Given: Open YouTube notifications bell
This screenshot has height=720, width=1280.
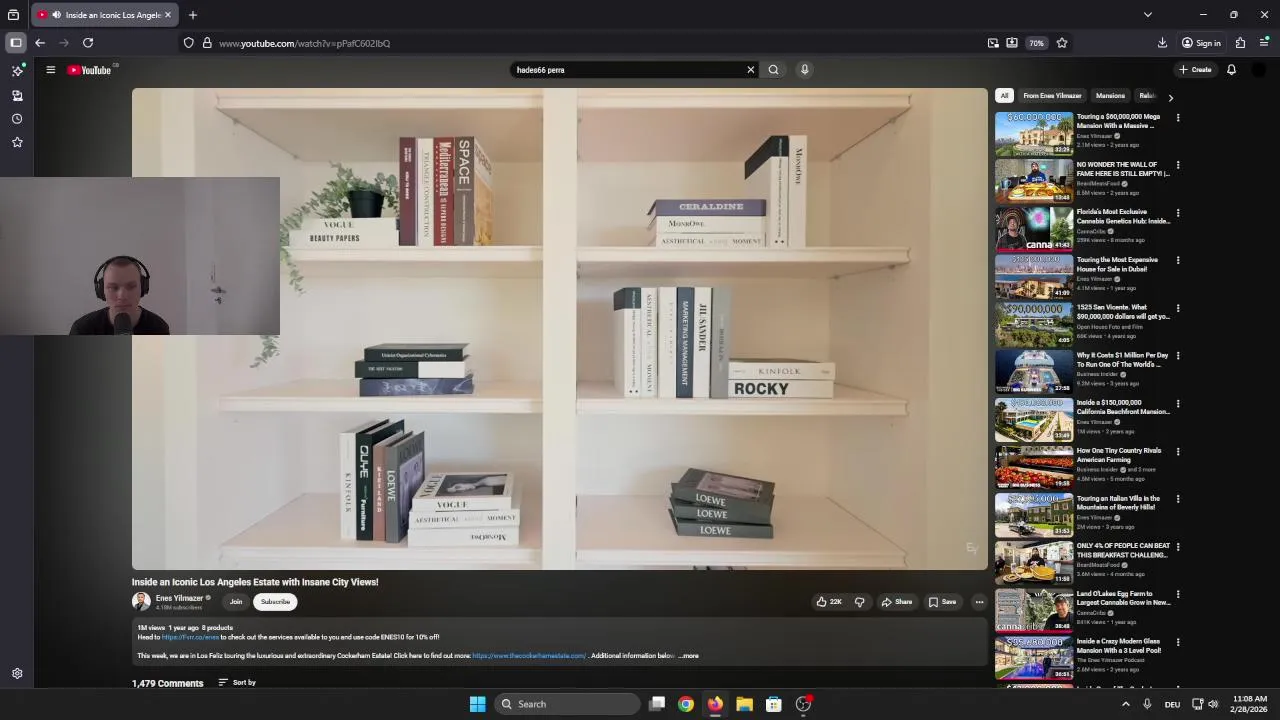Looking at the screenshot, I should pyautogui.click(x=1231, y=70).
